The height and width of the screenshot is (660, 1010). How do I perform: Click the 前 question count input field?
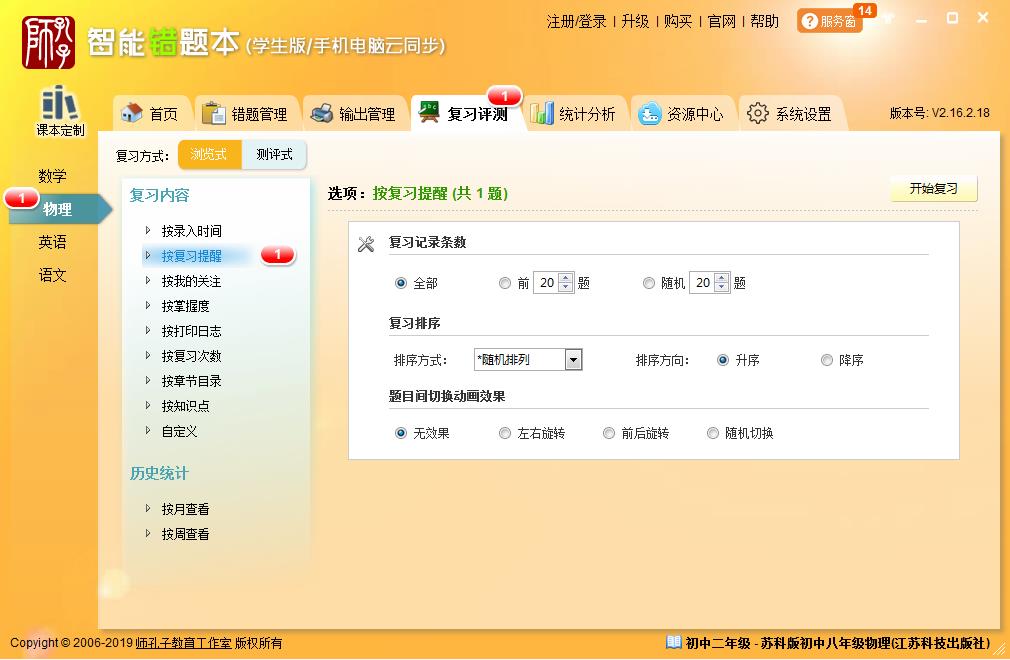[545, 283]
